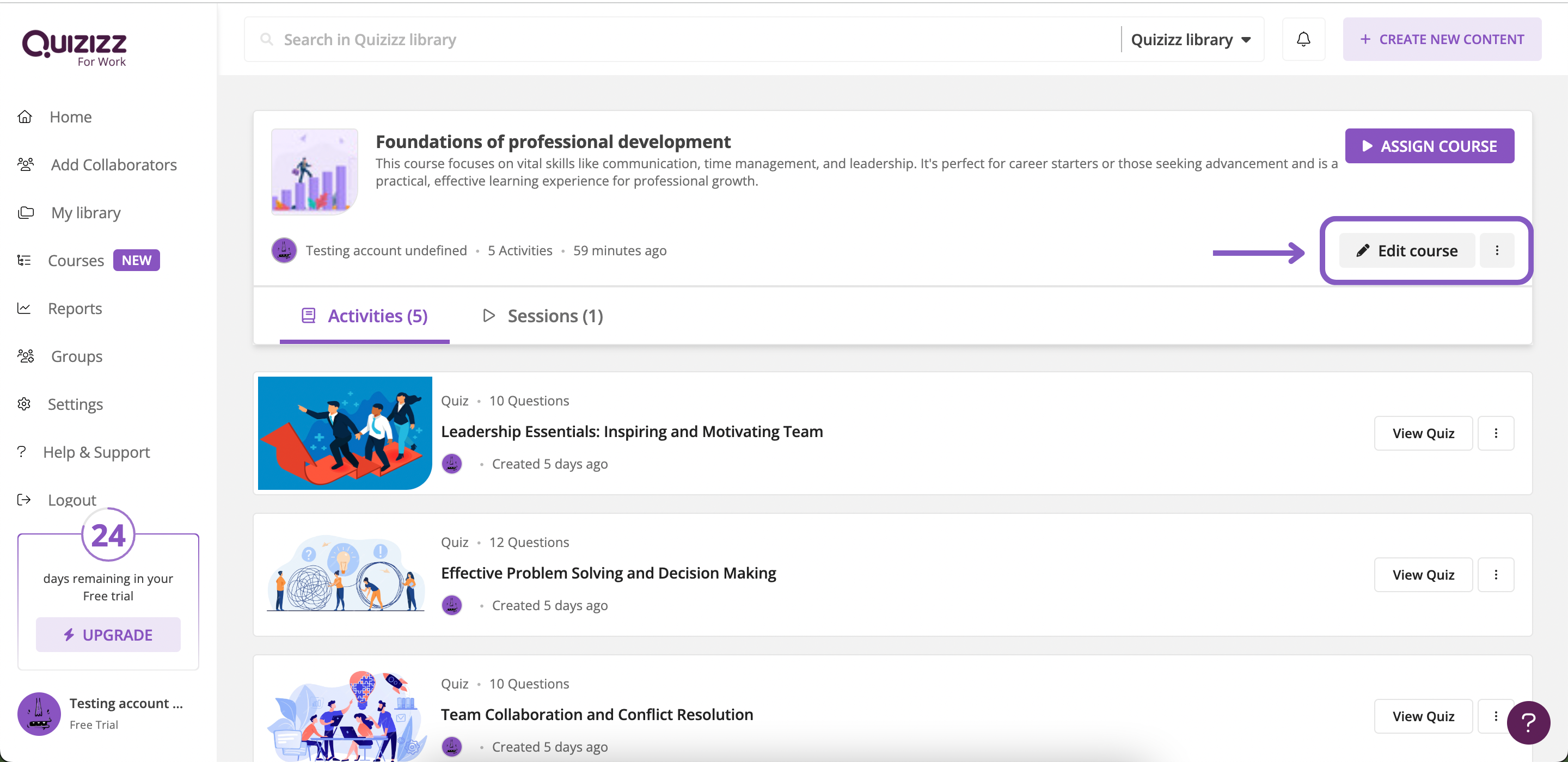Viewport: 1568px width, 762px height.
Task: Switch to the Sessions (1) tab
Action: click(x=542, y=316)
